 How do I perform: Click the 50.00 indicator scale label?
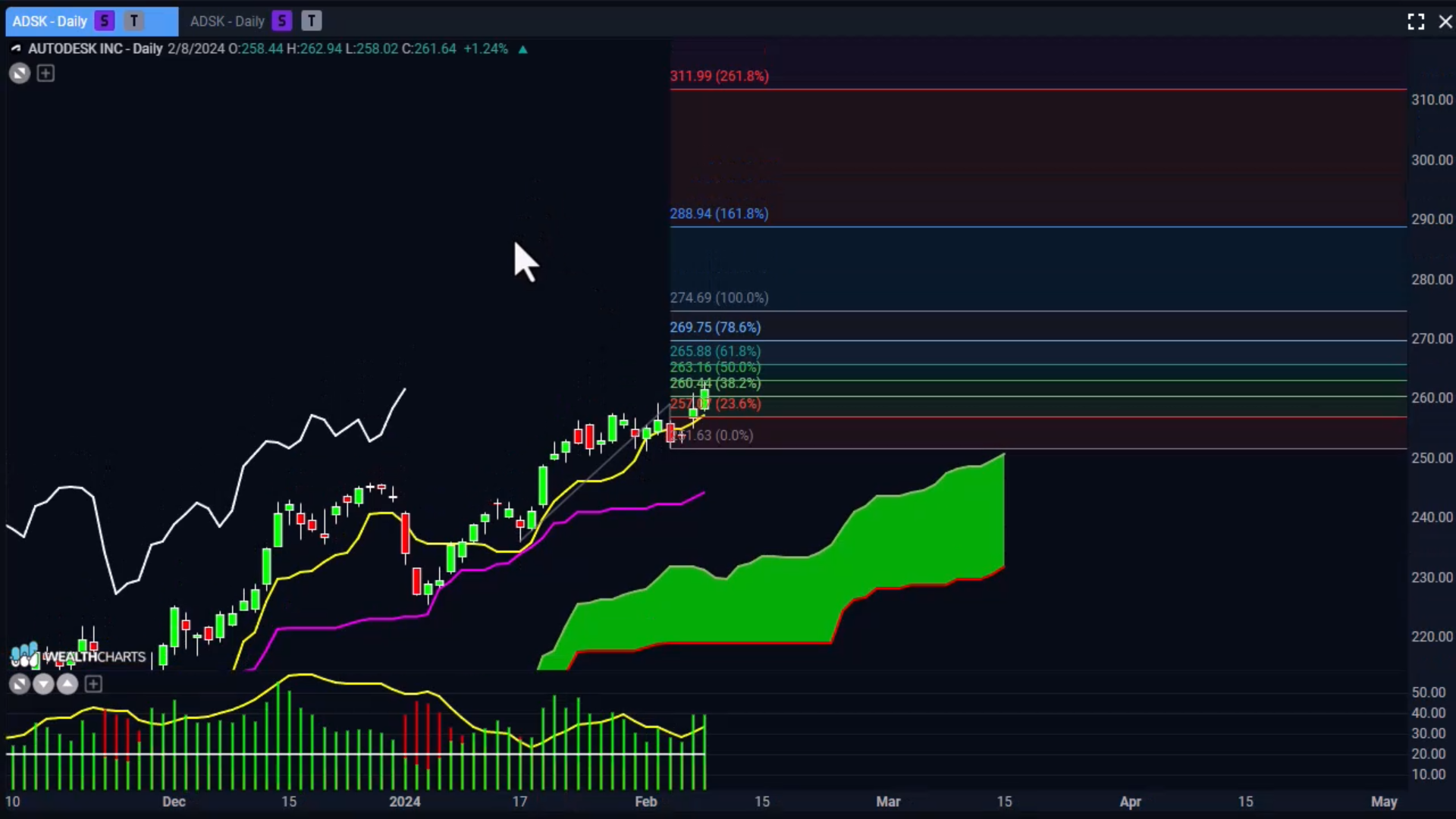1429,692
